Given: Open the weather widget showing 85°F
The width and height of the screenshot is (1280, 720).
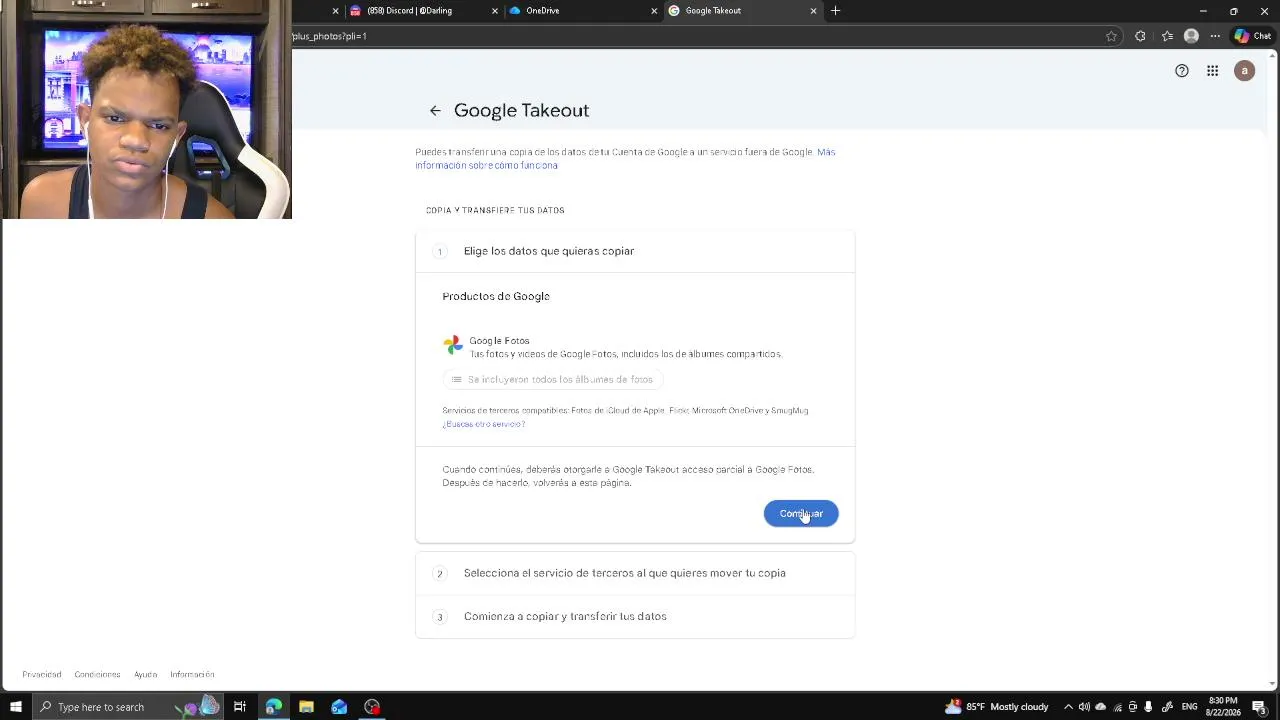Looking at the screenshot, I should pyautogui.click(x=997, y=707).
